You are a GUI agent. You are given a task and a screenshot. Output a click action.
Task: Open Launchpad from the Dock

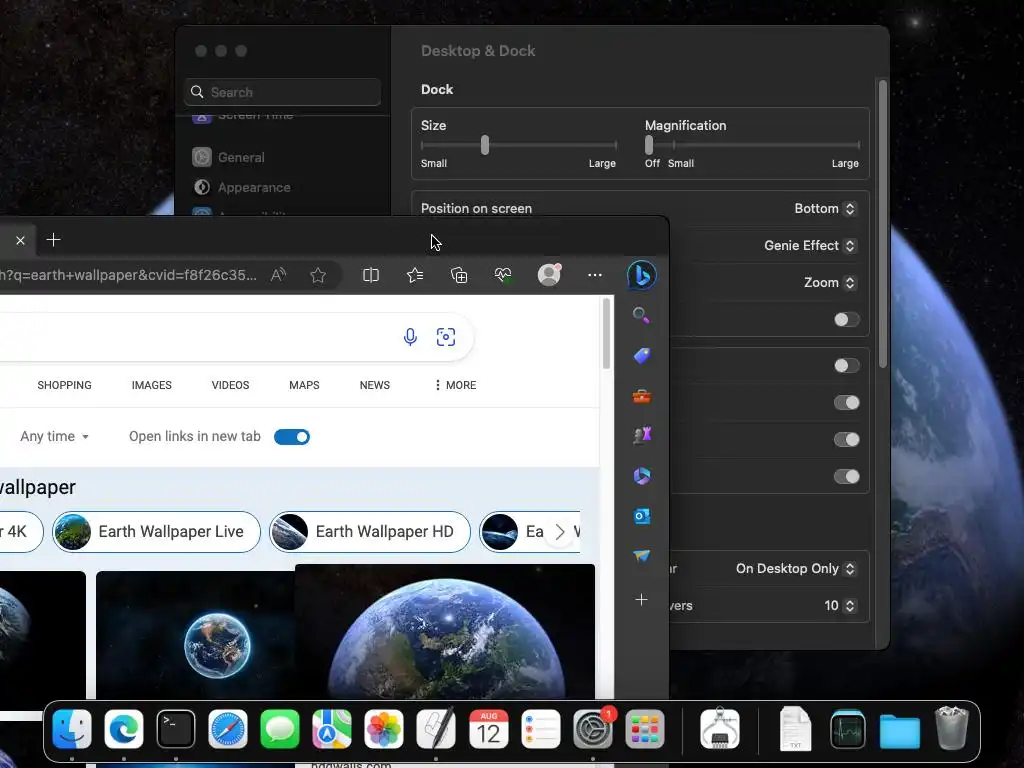point(645,729)
